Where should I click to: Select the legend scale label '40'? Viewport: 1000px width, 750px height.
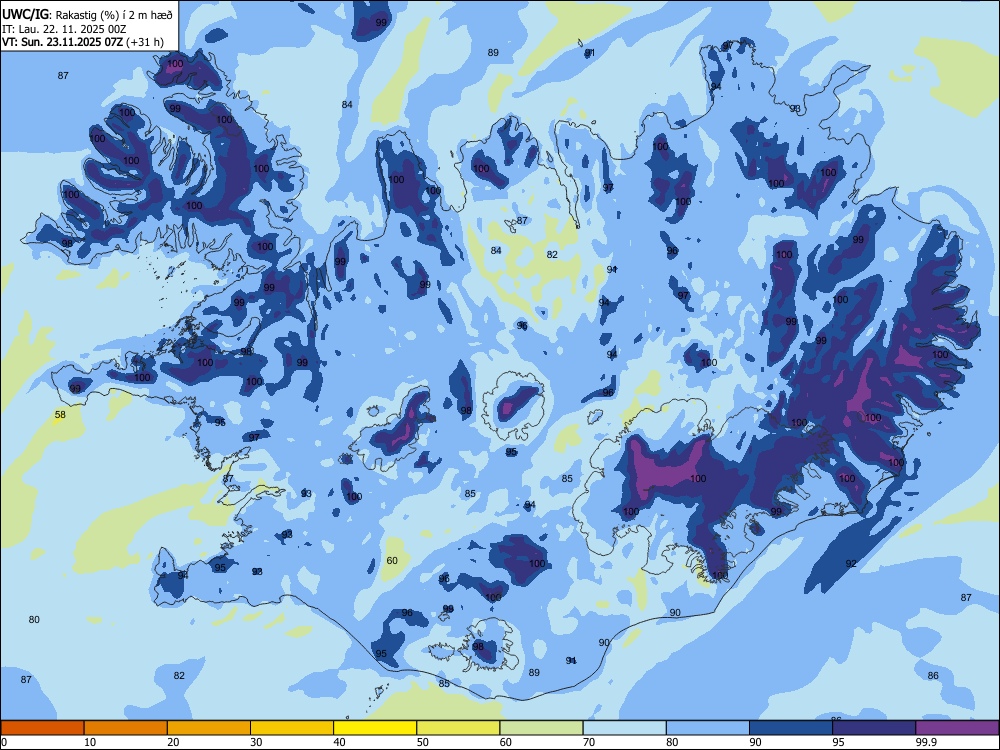pos(340,742)
